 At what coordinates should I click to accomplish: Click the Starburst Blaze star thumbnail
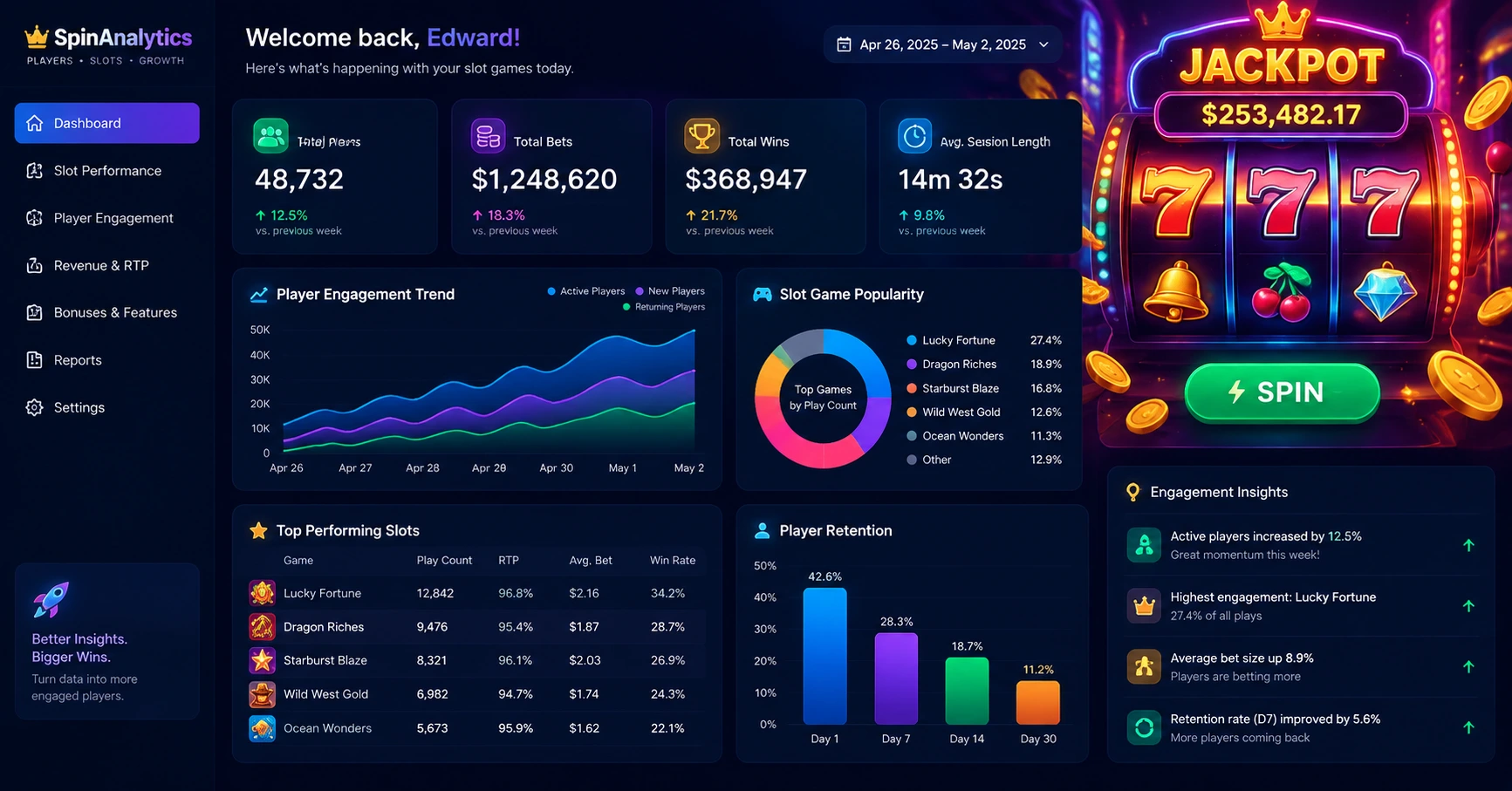(x=262, y=660)
